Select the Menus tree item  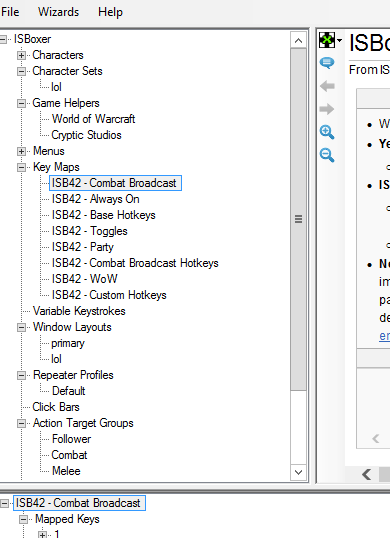[x=49, y=151]
